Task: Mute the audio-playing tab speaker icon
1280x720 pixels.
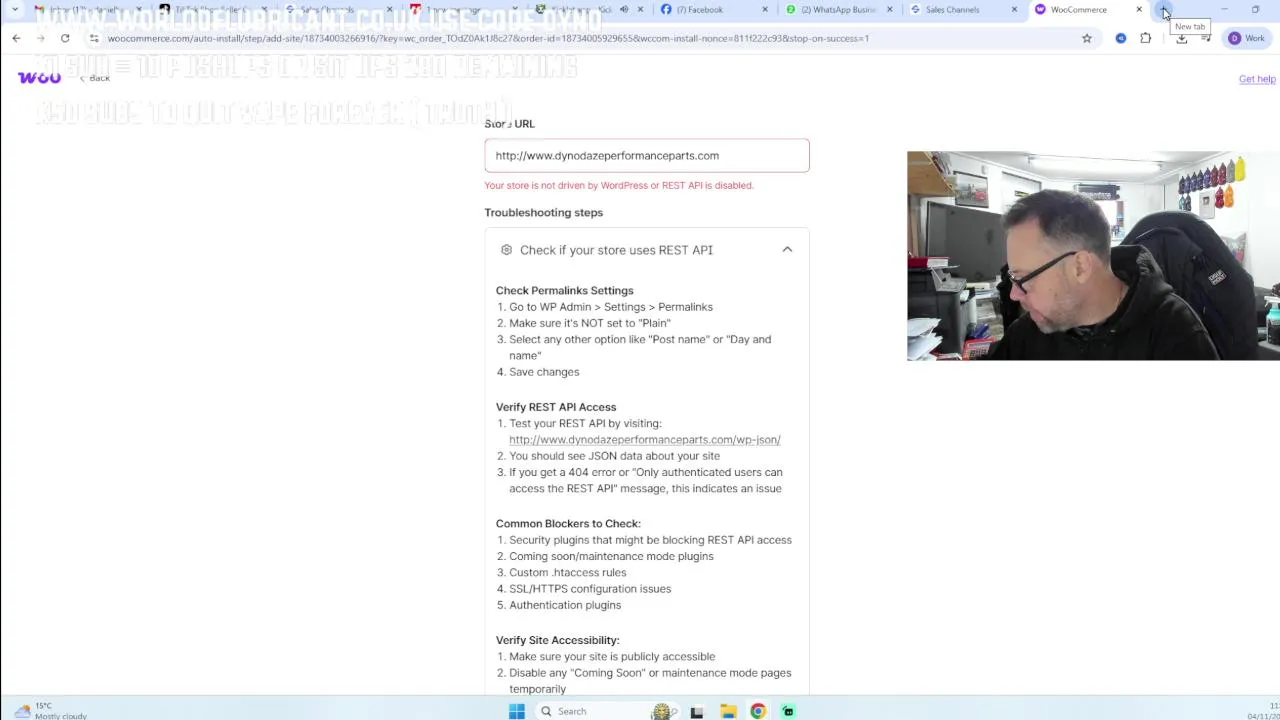Action: click(x=624, y=10)
